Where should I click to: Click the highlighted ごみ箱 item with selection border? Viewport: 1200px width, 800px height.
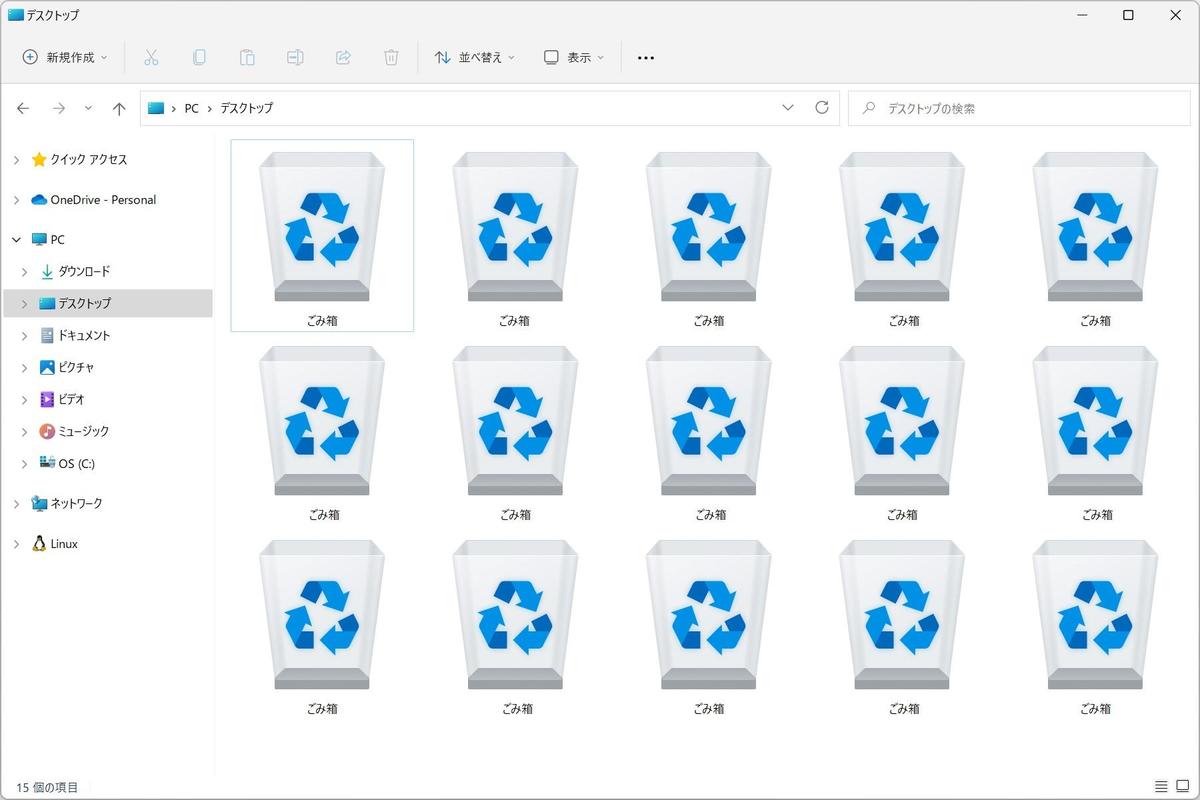tap(322, 235)
